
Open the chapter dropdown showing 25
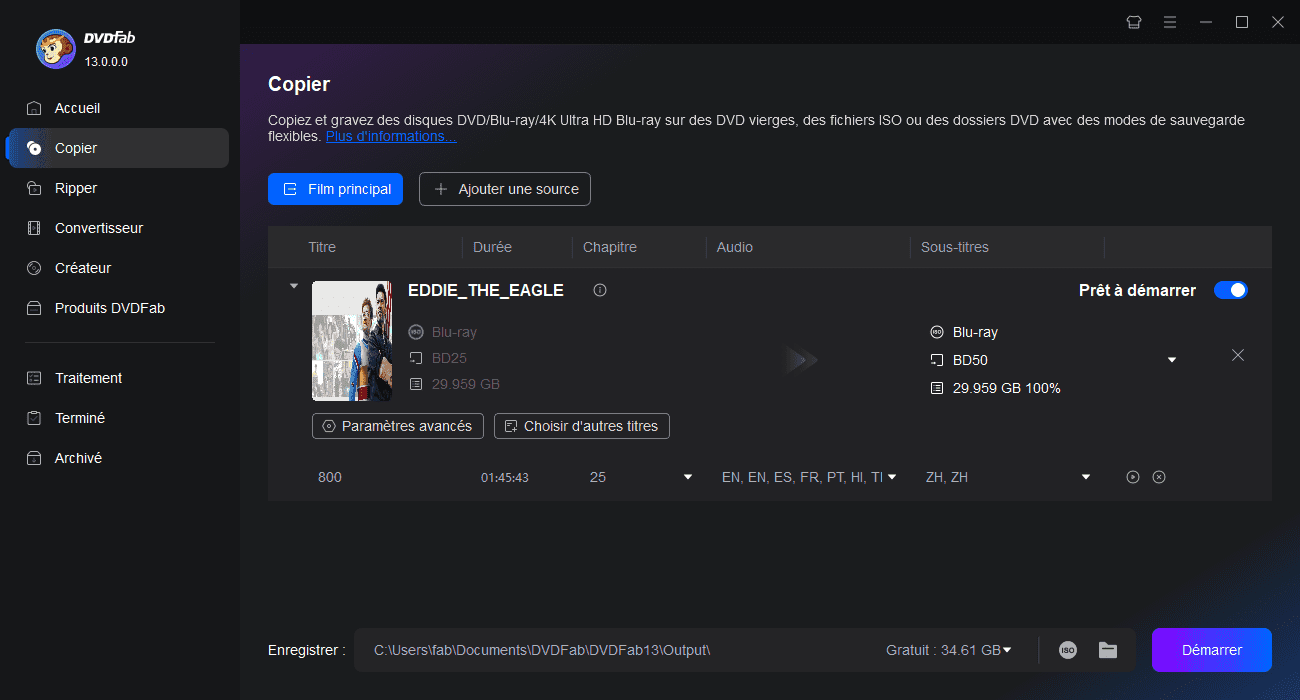pos(688,477)
